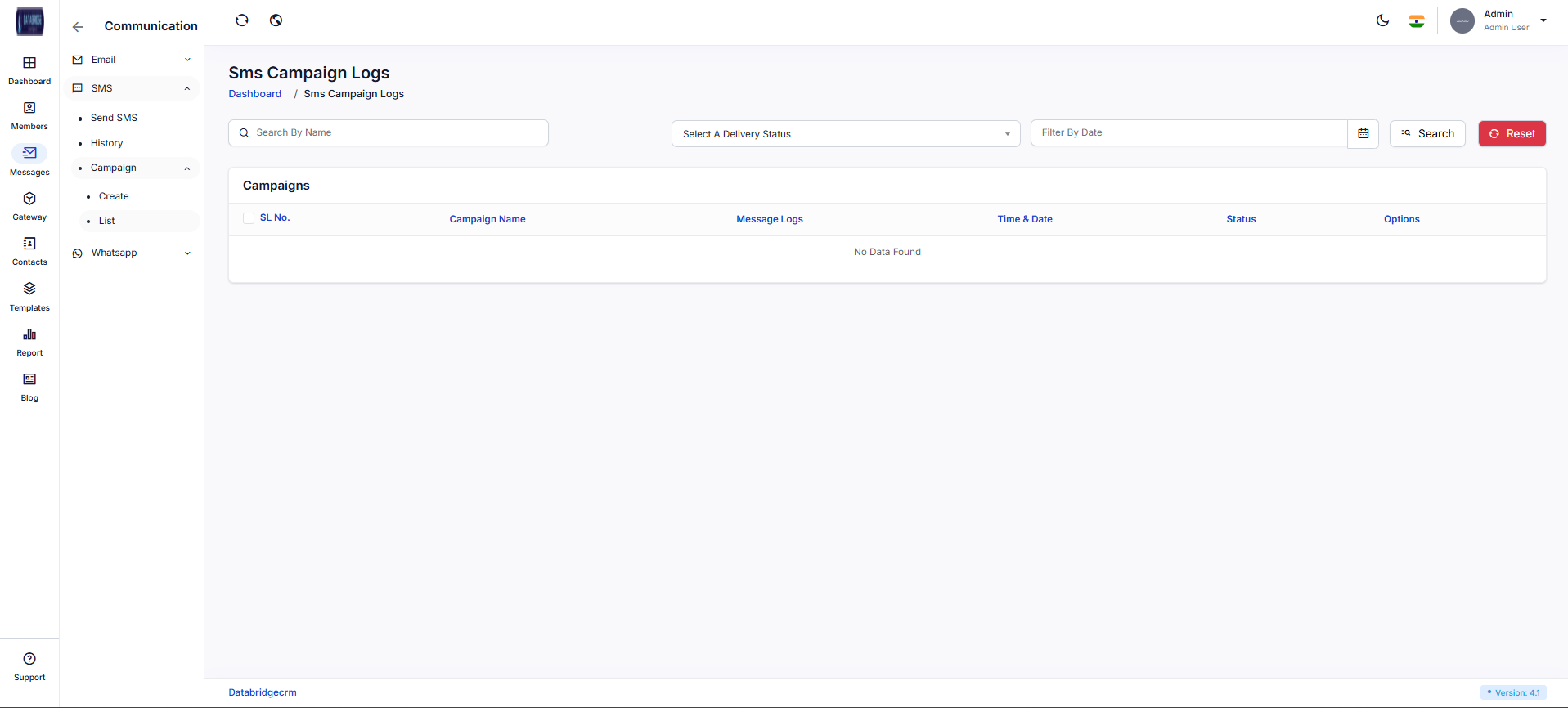This screenshot has width=1568, height=708.
Task: Open the Gateway section icon
Action: tap(29, 199)
